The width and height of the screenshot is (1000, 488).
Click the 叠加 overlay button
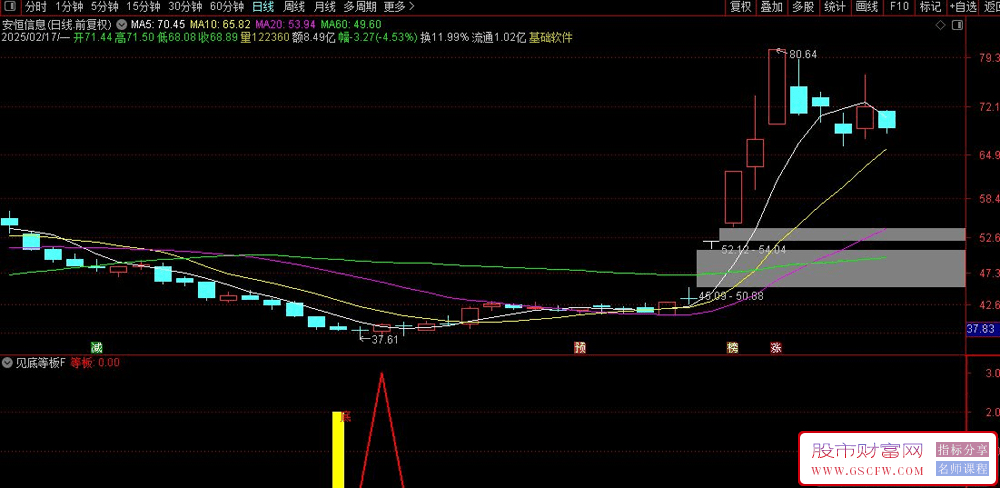coord(772,7)
